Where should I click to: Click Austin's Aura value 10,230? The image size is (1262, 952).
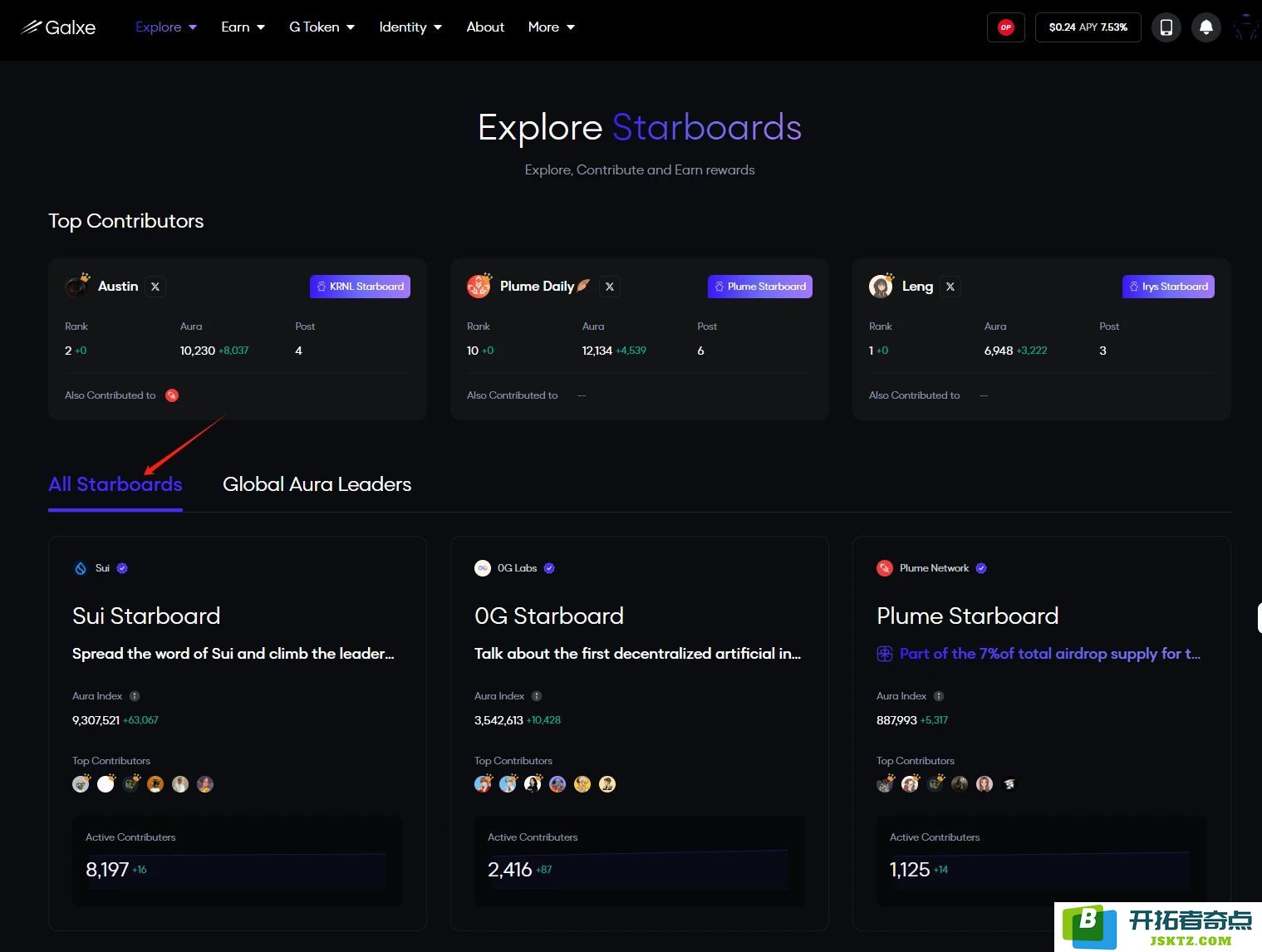click(198, 351)
